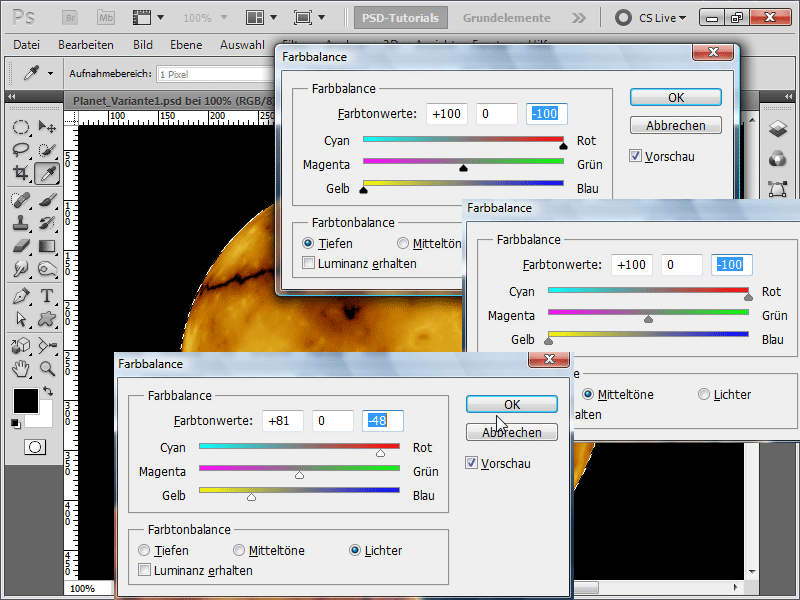Select the Custom Shape tool
This screenshot has height=600, width=800.
[x=47, y=319]
